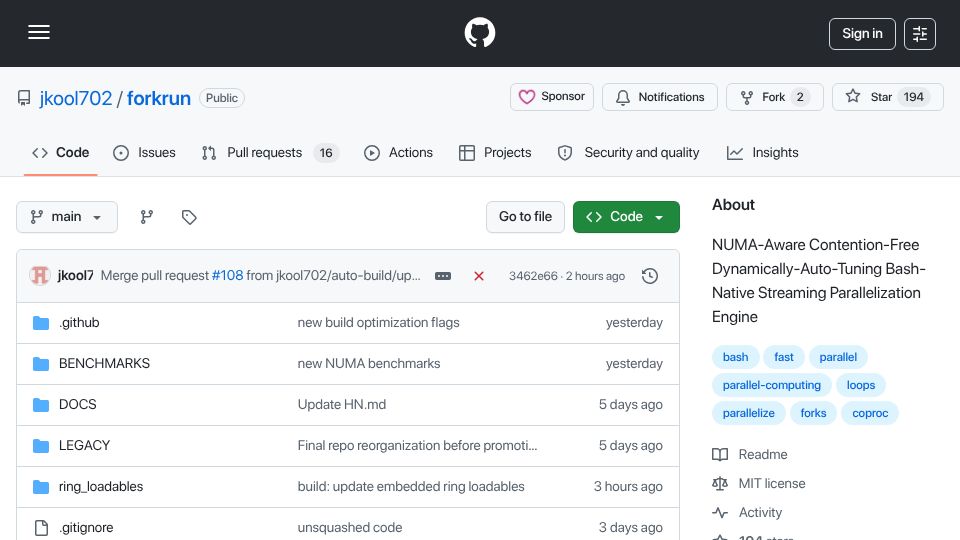The image size is (960, 540).
Task: Click the parallelize topic tag
Action: 749,413
